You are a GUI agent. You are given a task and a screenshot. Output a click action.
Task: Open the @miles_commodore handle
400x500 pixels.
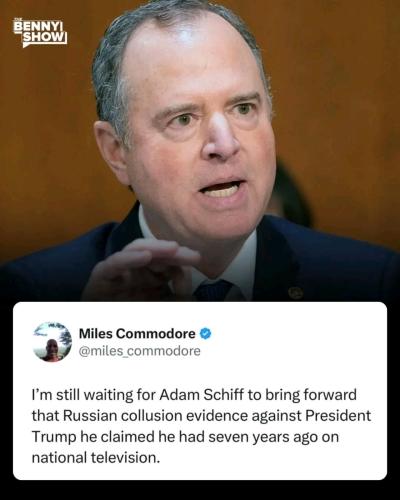click(140, 351)
